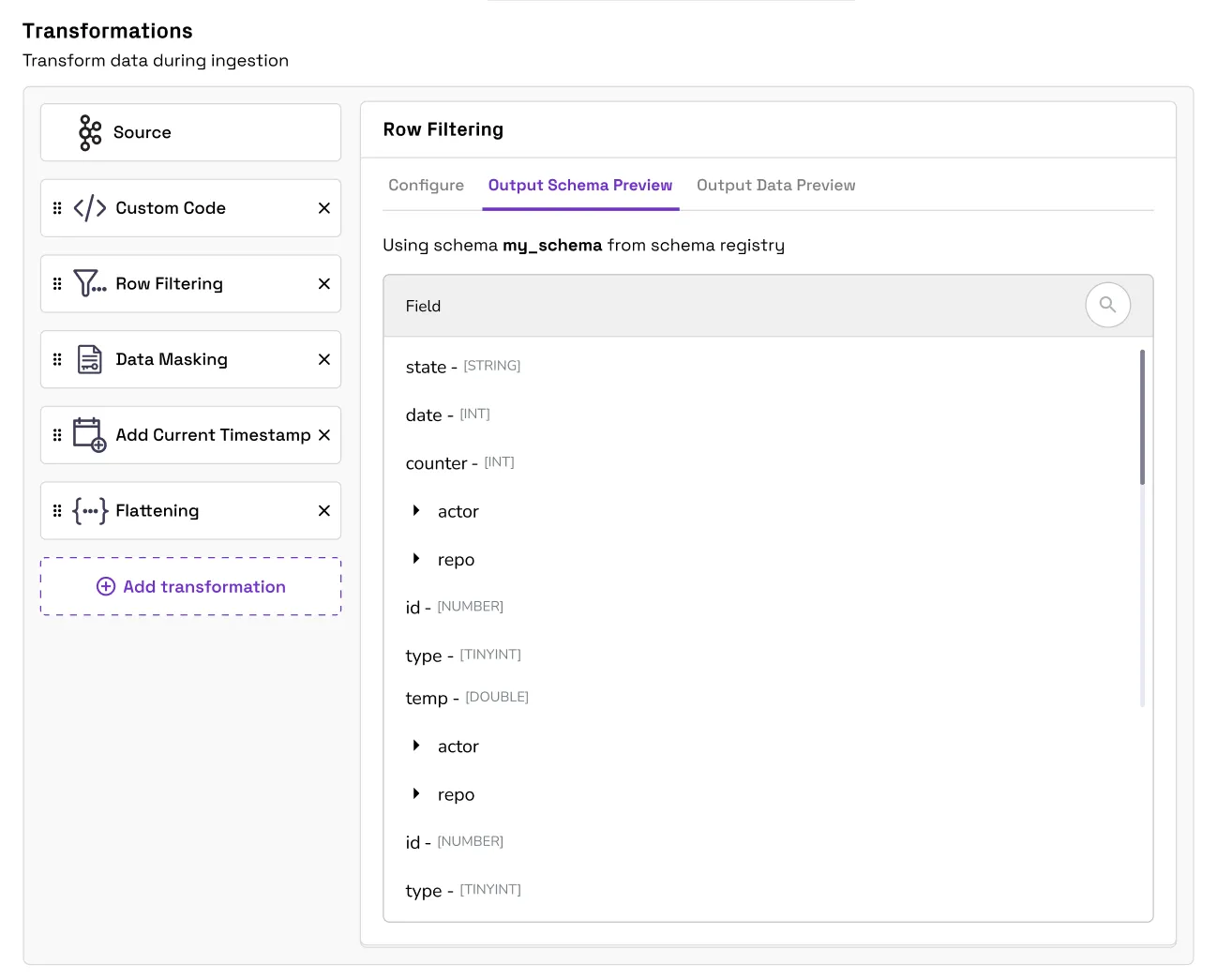This screenshot has height=980, width=1217.
Task: Click the Row Filtering panel heading
Action: click(x=443, y=129)
